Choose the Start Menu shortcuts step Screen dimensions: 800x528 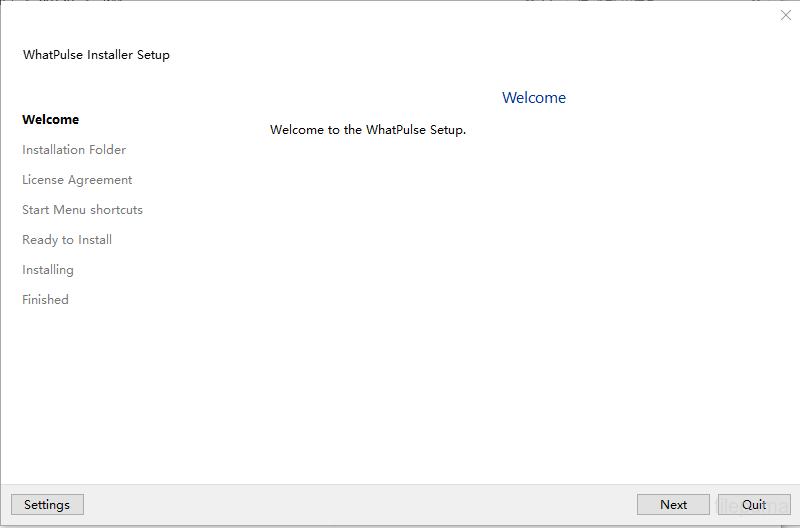click(x=82, y=210)
